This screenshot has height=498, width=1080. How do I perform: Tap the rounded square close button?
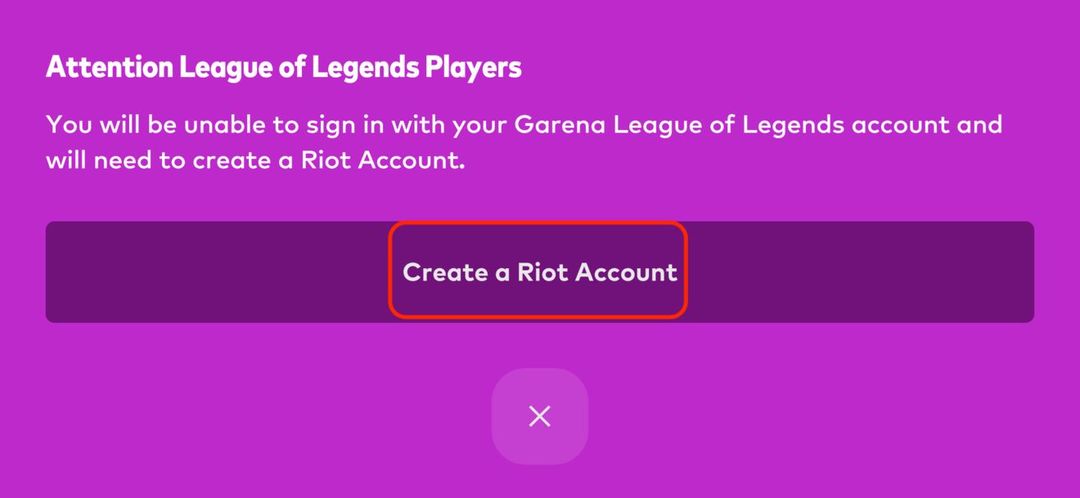539,416
